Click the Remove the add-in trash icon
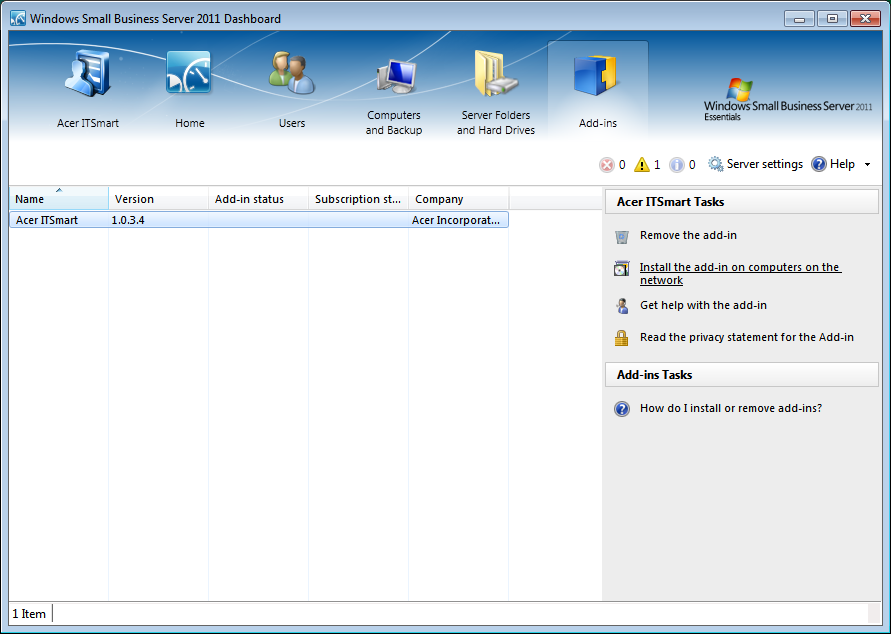 point(622,236)
